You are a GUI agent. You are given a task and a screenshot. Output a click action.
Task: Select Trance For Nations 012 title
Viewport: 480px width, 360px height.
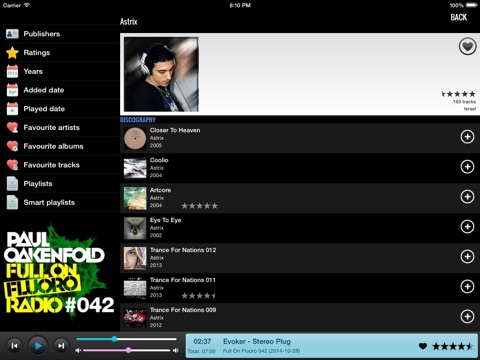point(183,250)
